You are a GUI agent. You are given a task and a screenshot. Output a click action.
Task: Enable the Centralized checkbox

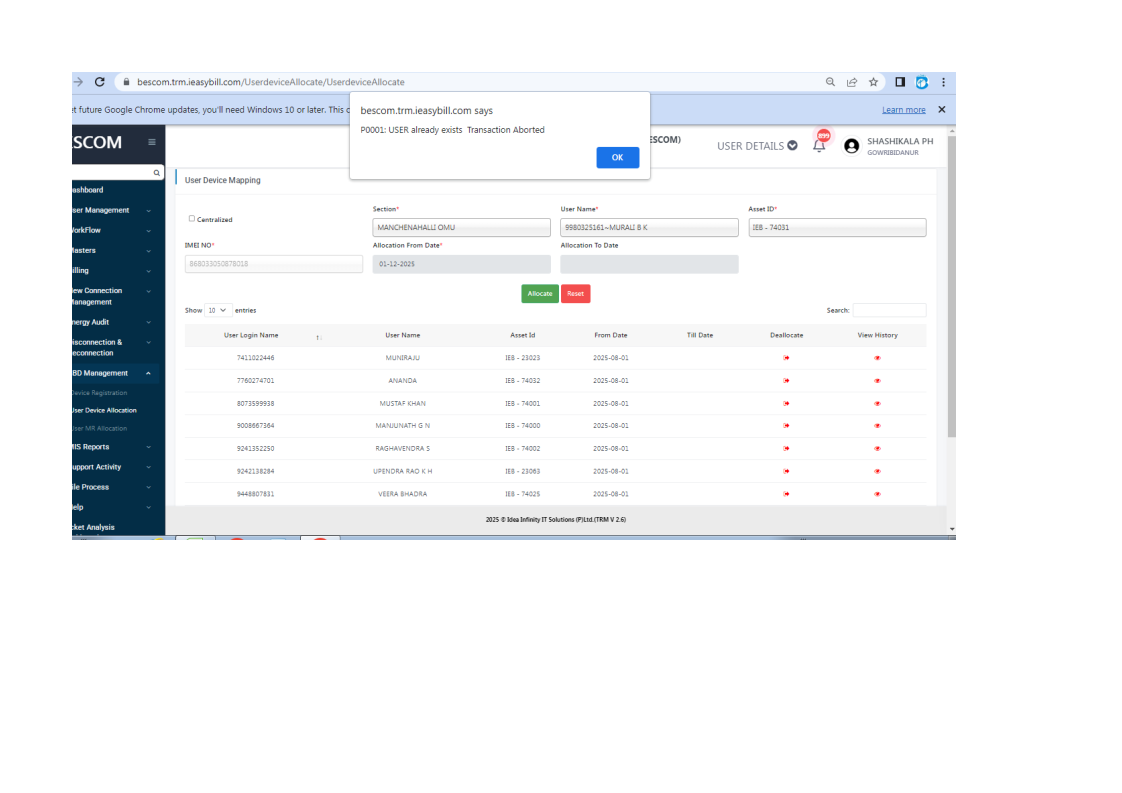point(192,218)
